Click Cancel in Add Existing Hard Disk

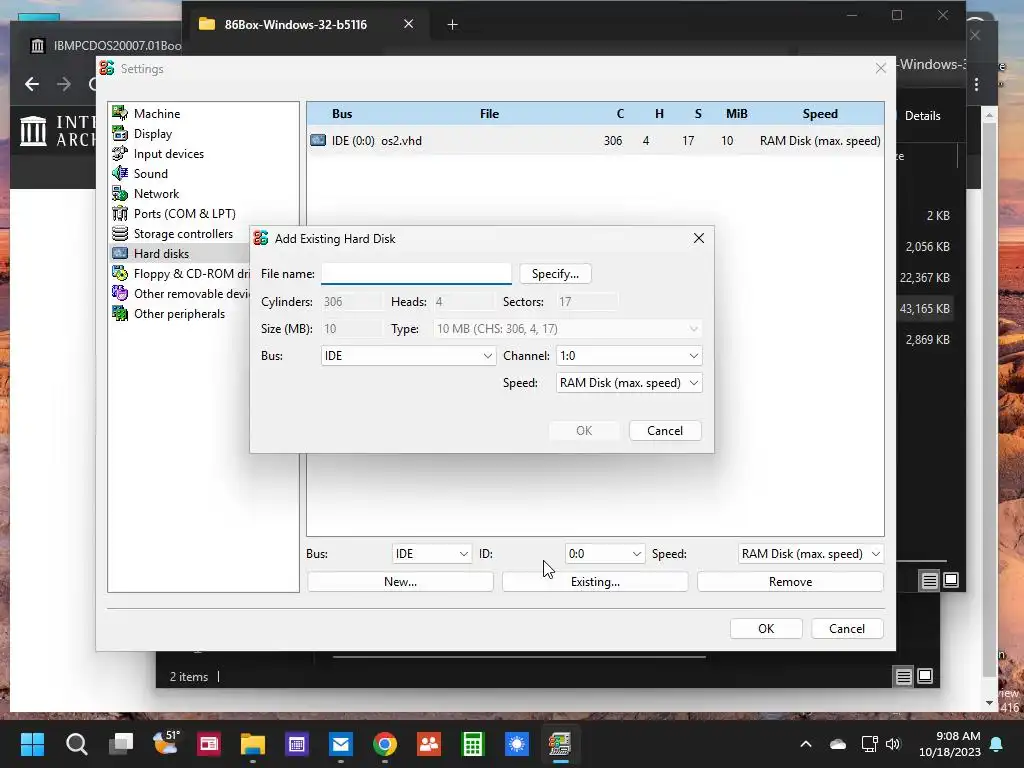coord(665,430)
